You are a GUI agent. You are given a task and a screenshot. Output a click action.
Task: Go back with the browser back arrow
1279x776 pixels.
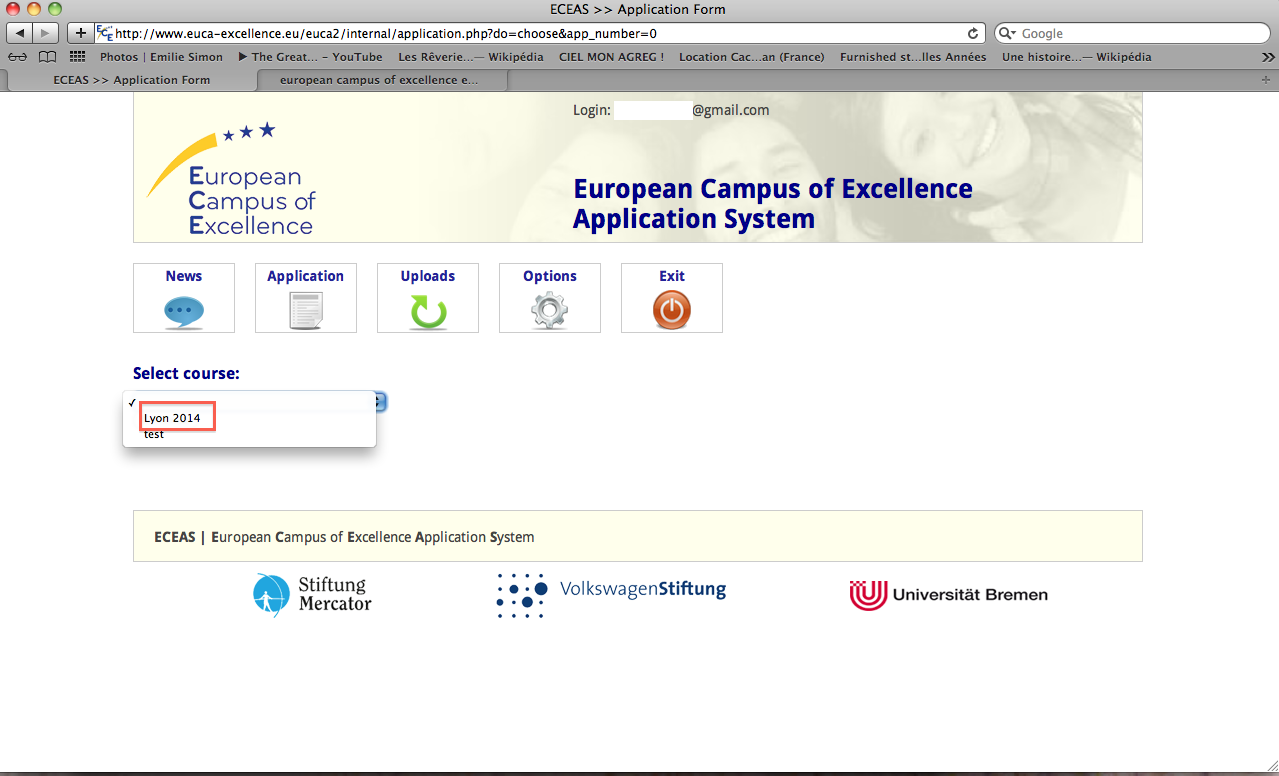click(19, 33)
